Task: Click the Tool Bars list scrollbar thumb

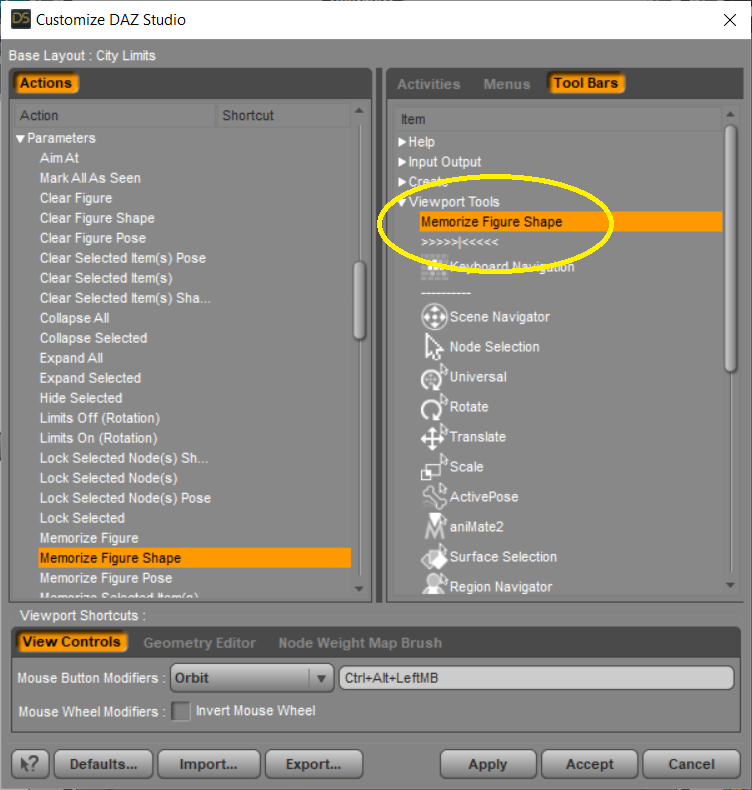Action: [730, 249]
